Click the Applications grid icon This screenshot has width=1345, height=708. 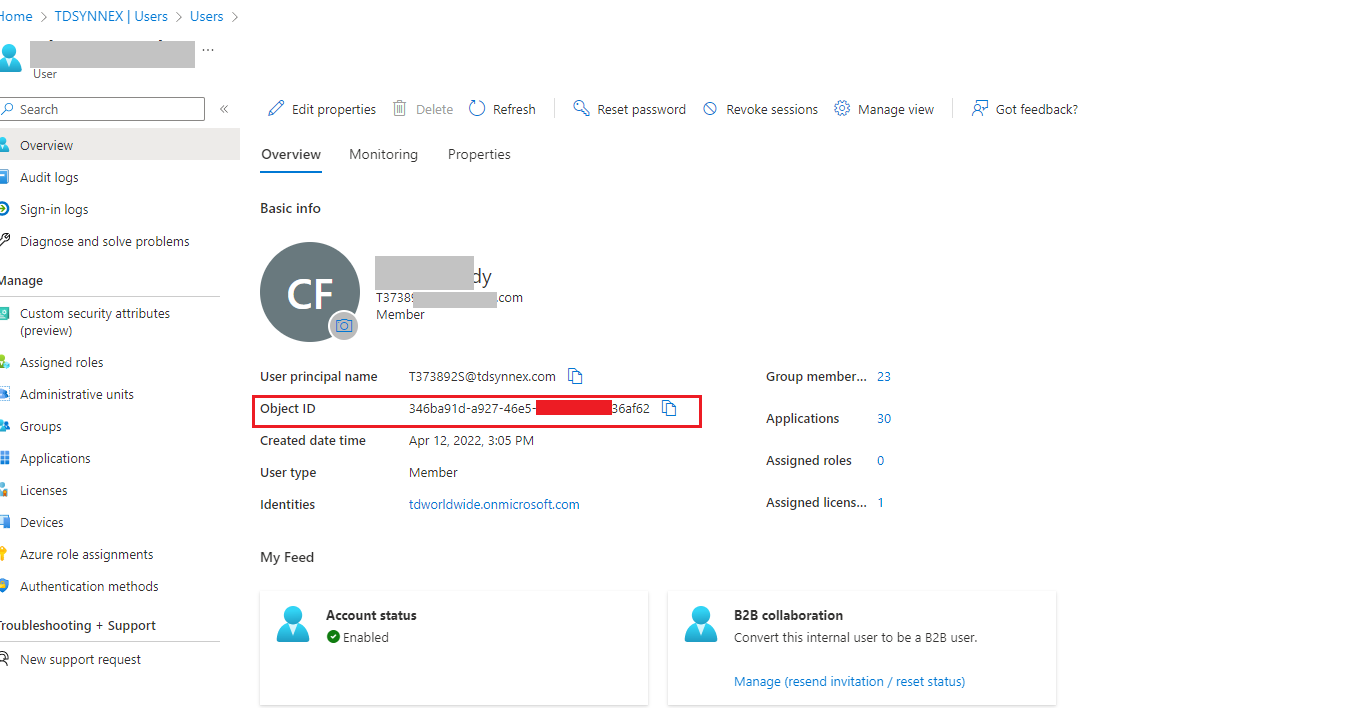pyautogui.click(x=5, y=458)
